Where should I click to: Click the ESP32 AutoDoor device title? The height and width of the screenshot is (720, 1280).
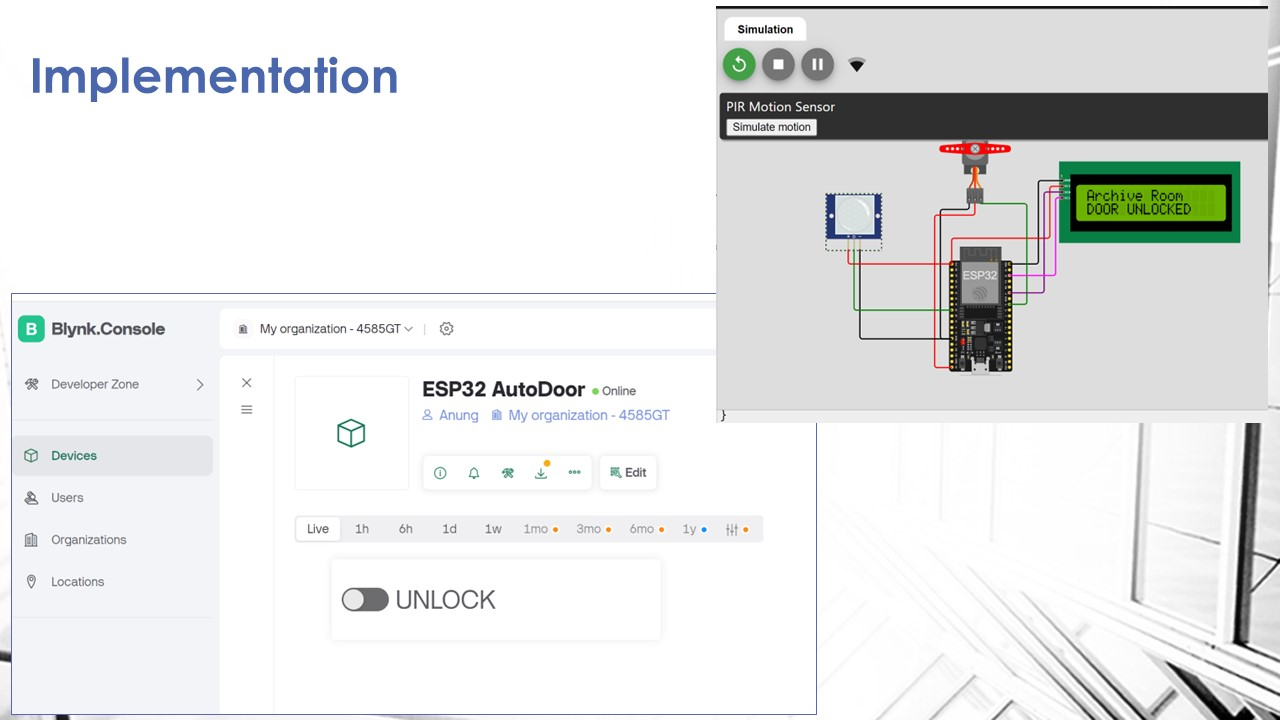tap(504, 389)
